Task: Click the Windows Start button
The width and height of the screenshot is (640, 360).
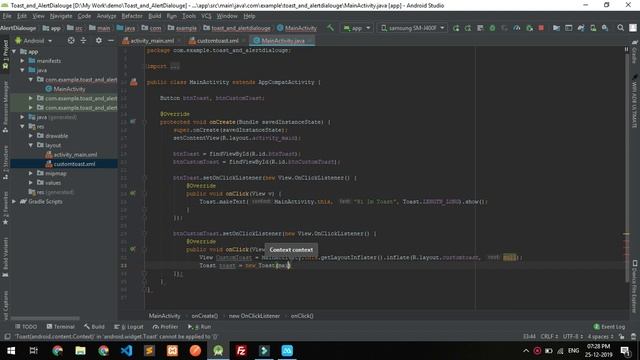Action: 11,351
